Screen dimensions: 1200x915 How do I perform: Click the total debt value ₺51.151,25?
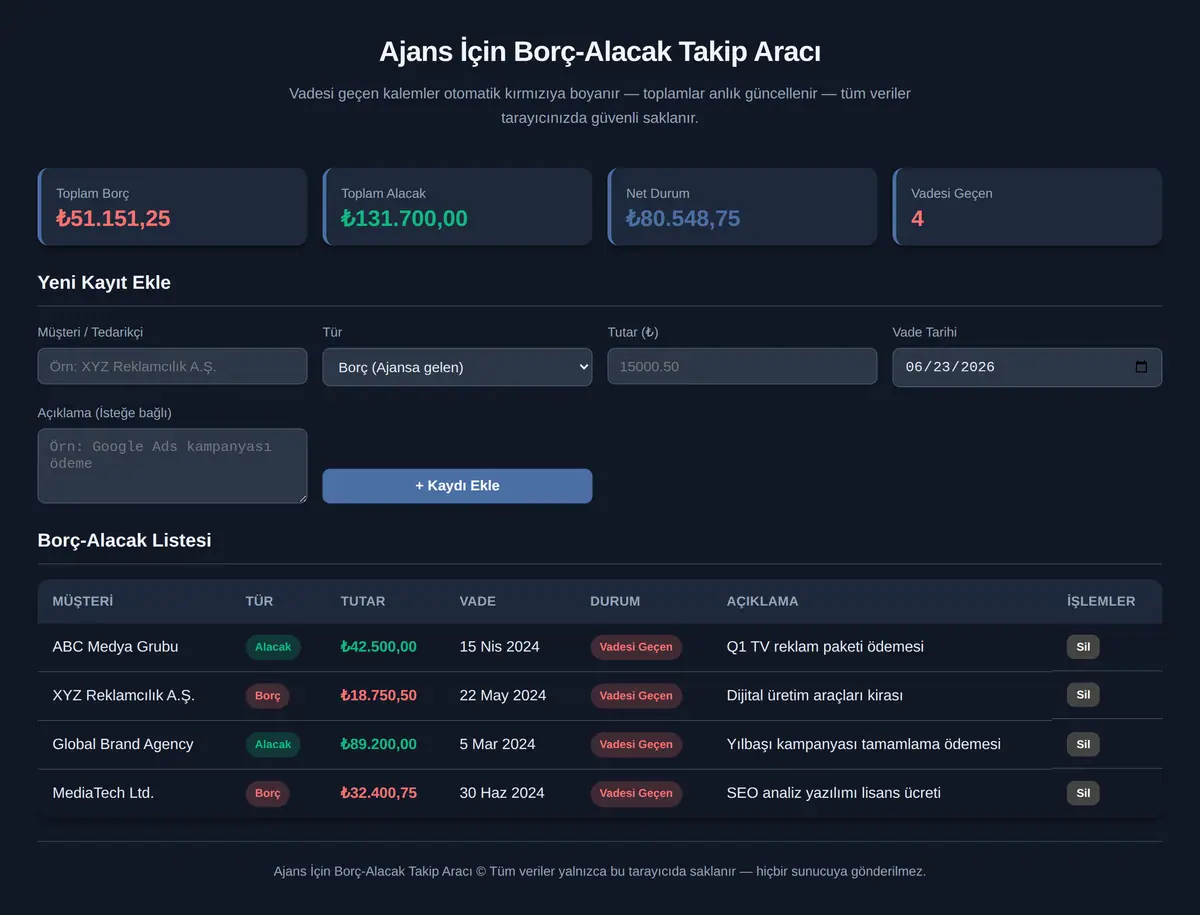tap(113, 218)
